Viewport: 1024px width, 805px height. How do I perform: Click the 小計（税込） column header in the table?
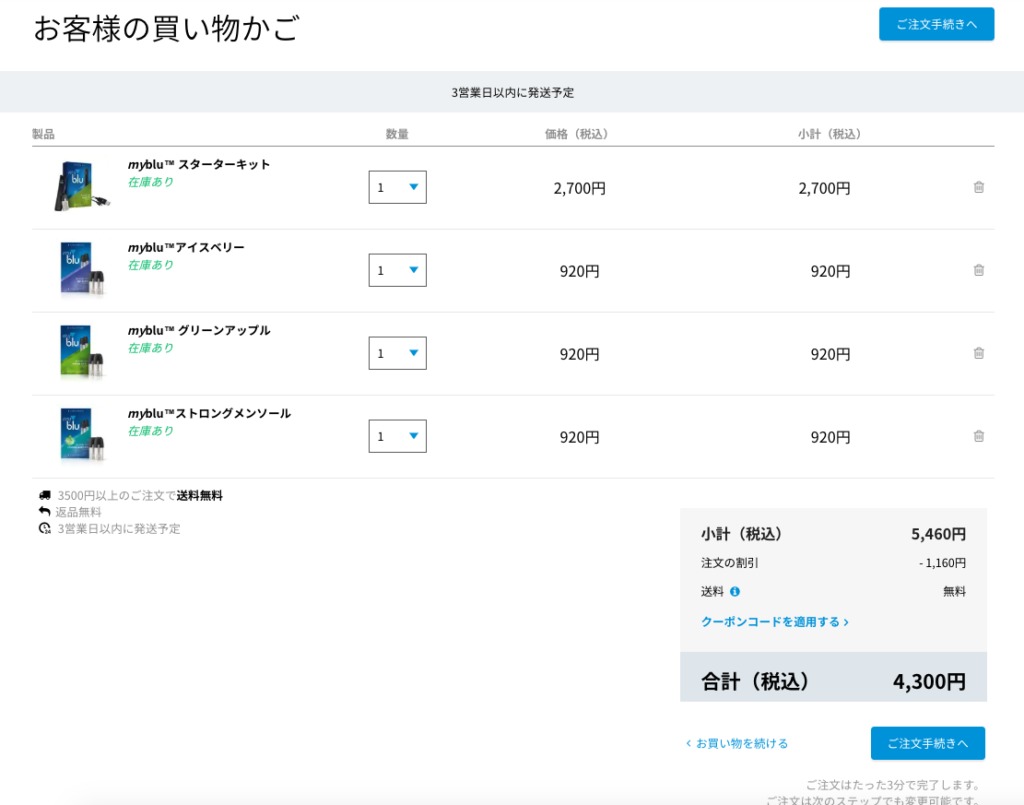pyautogui.click(x=829, y=134)
